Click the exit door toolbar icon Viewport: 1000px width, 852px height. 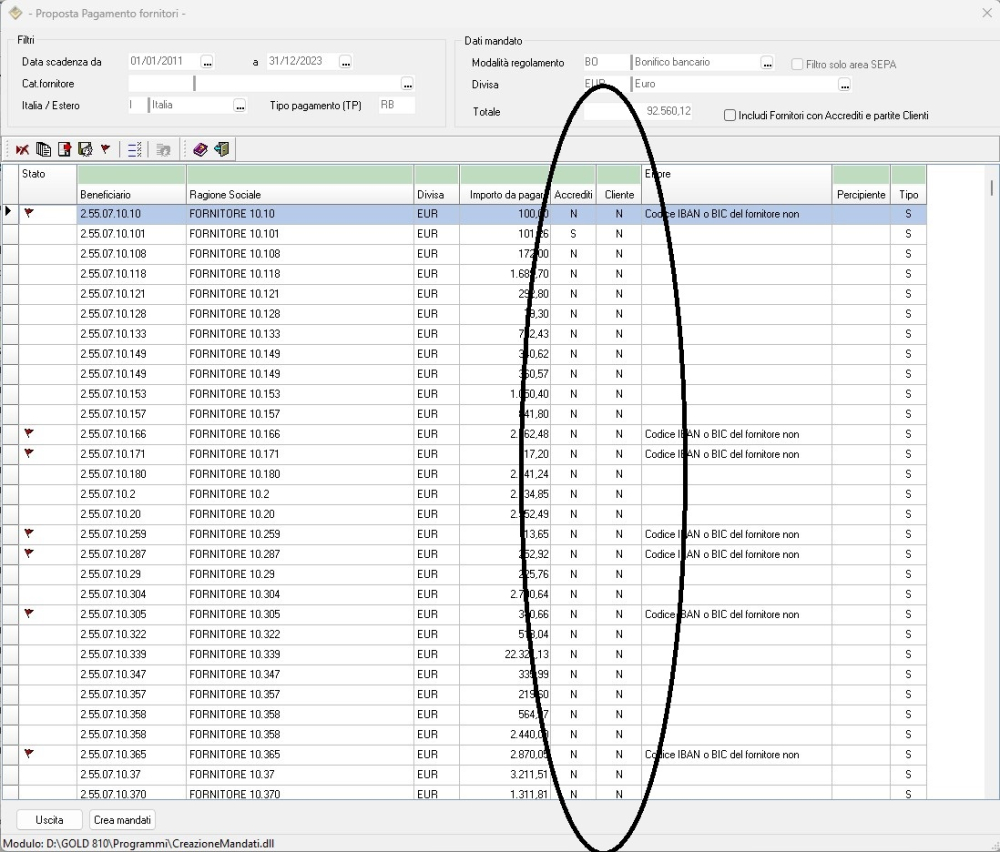[221, 149]
